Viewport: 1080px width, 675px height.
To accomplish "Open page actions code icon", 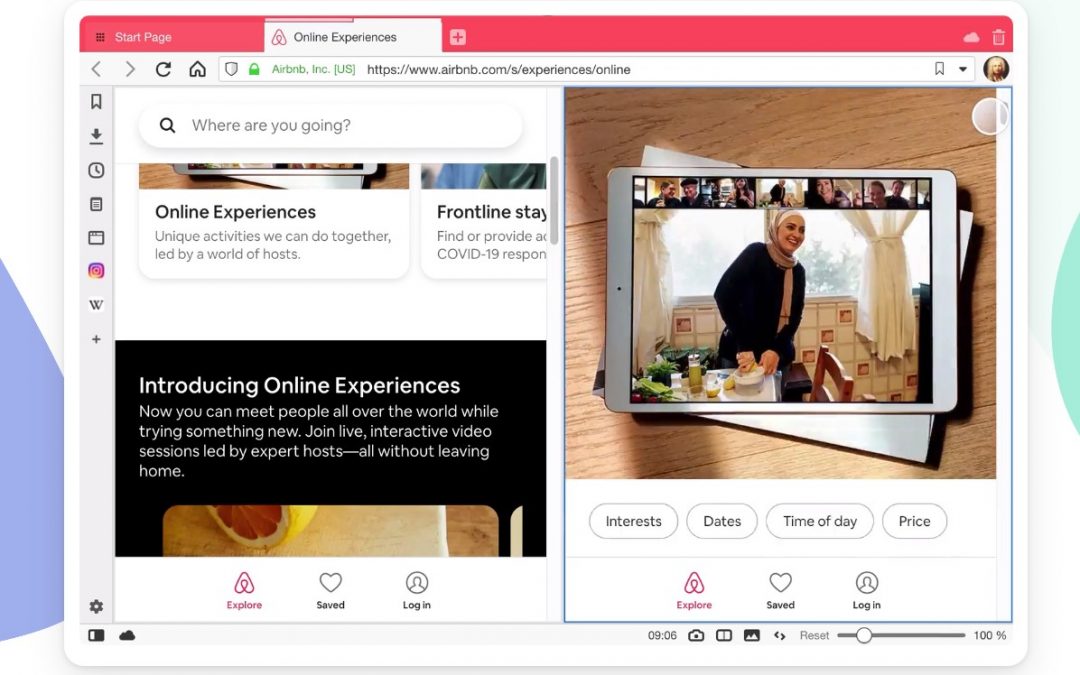I will (780, 635).
